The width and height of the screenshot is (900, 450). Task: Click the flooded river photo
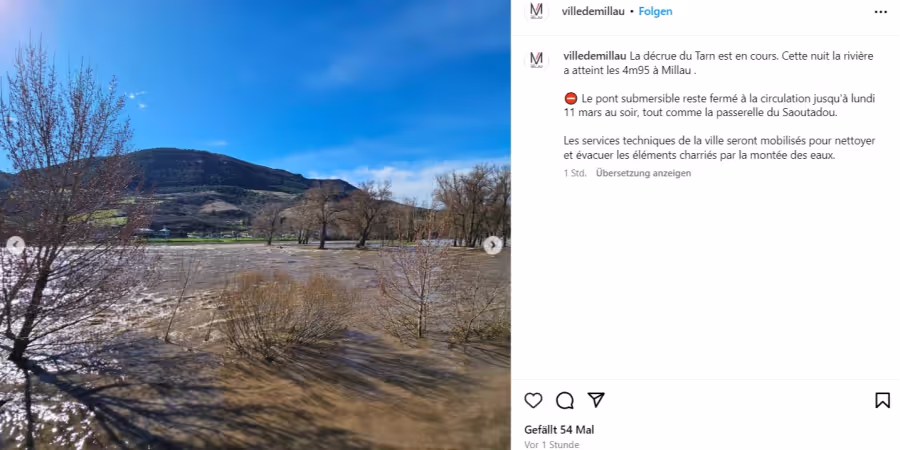[x=255, y=225]
